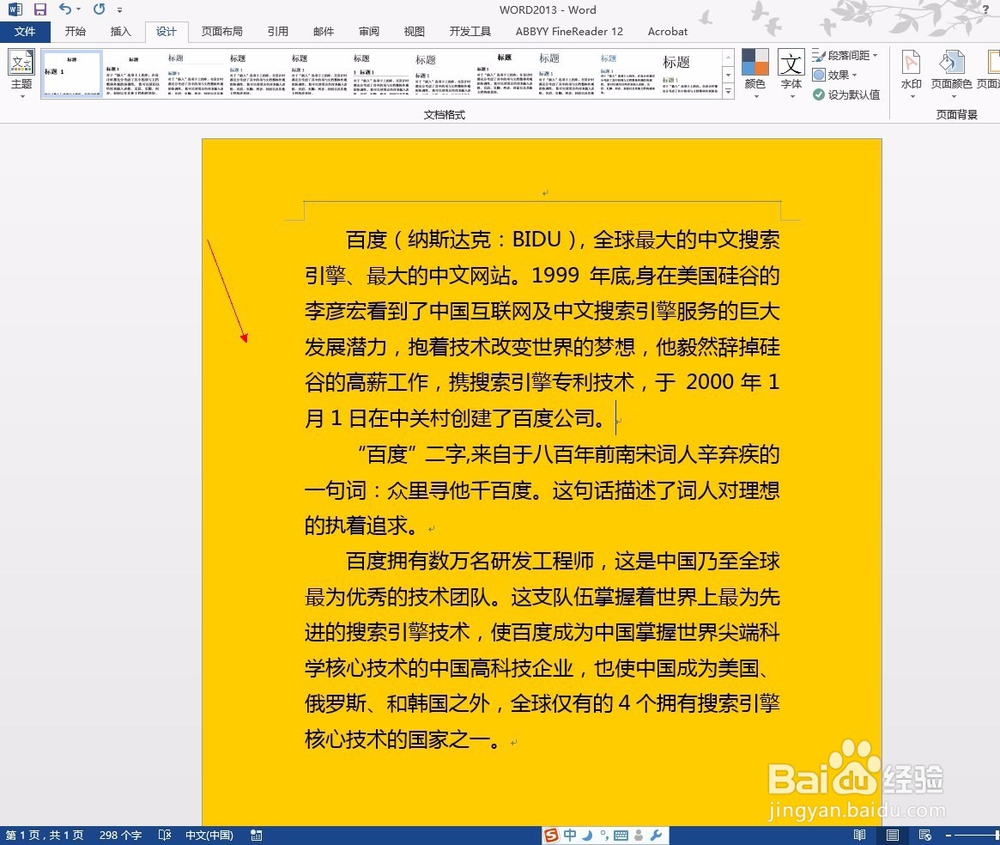Open the 颜色 theme colors palette
Image resolution: width=1000 pixels, height=845 pixels.
tap(755, 74)
